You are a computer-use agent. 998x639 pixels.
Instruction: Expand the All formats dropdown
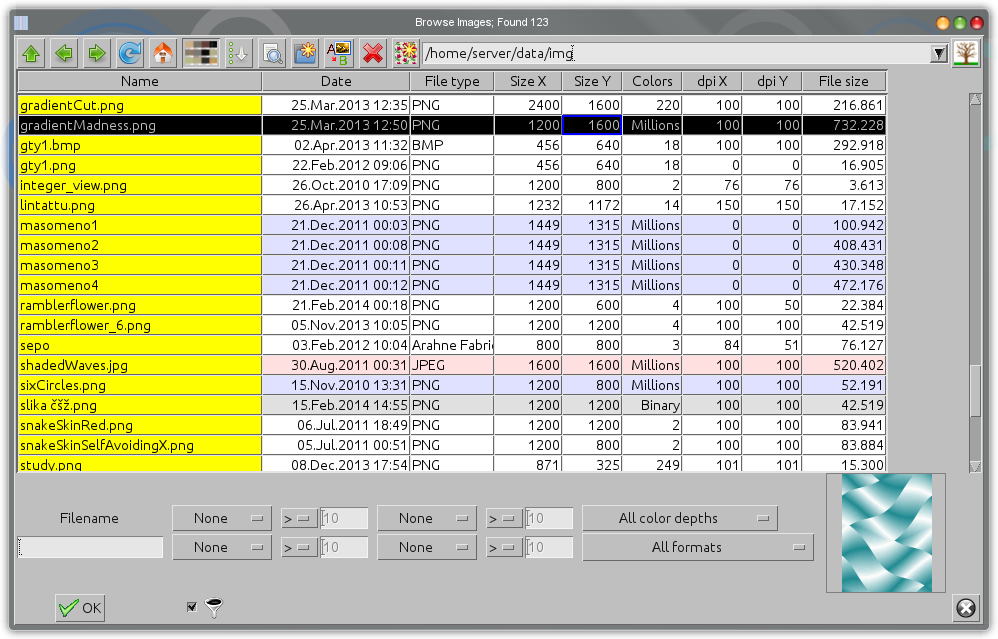[698, 547]
